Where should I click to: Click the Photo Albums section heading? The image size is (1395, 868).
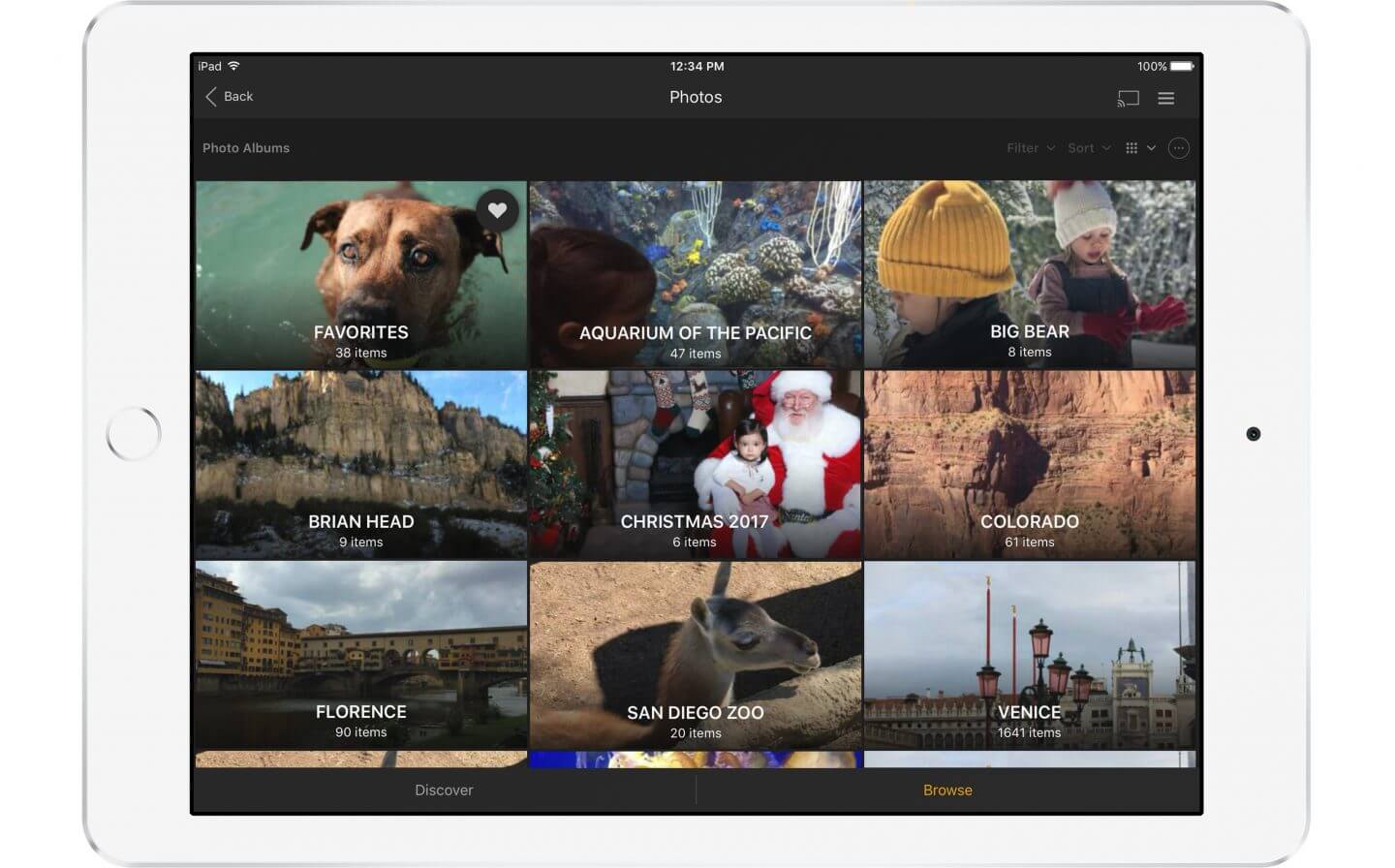(x=246, y=148)
